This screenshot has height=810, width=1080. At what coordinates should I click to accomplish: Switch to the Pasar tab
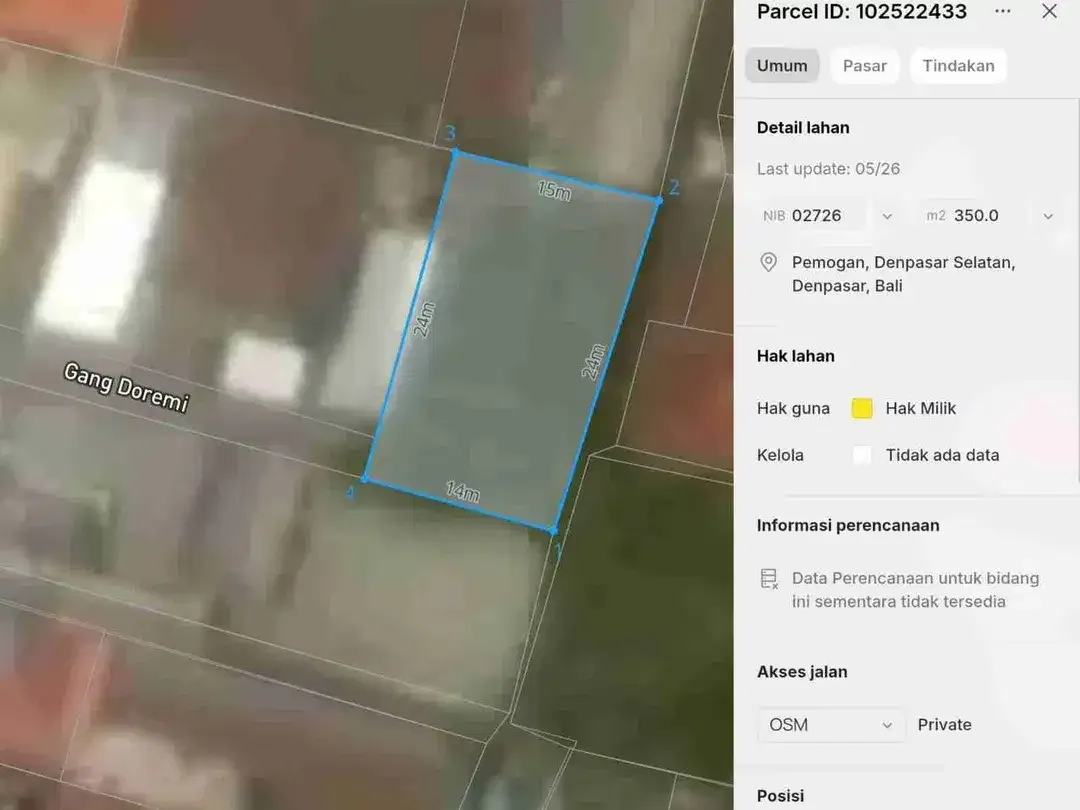(864, 65)
